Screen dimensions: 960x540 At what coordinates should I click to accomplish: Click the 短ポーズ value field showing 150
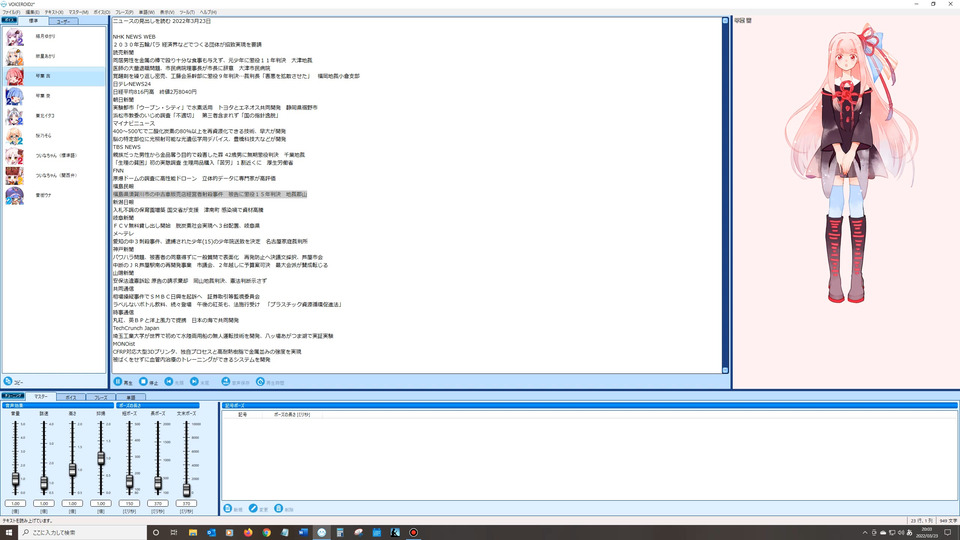(129, 503)
